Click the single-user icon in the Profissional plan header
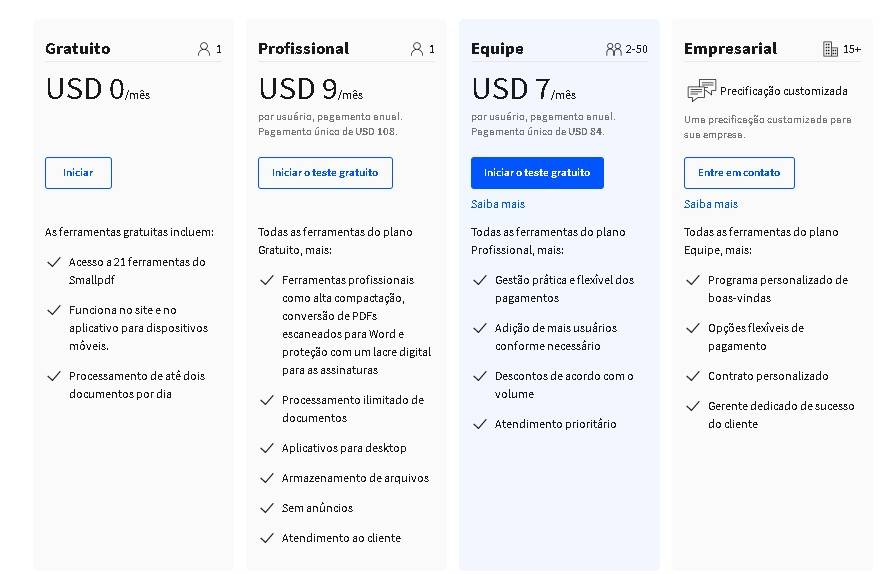Screen dimensions: 894x574 pos(417,49)
